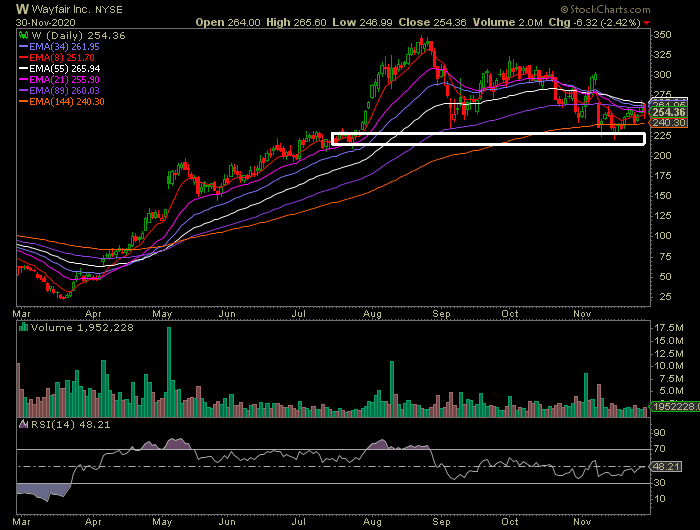700x530 pixels.
Task: Click the 70 RSI axis label
Action: [x=660, y=449]
